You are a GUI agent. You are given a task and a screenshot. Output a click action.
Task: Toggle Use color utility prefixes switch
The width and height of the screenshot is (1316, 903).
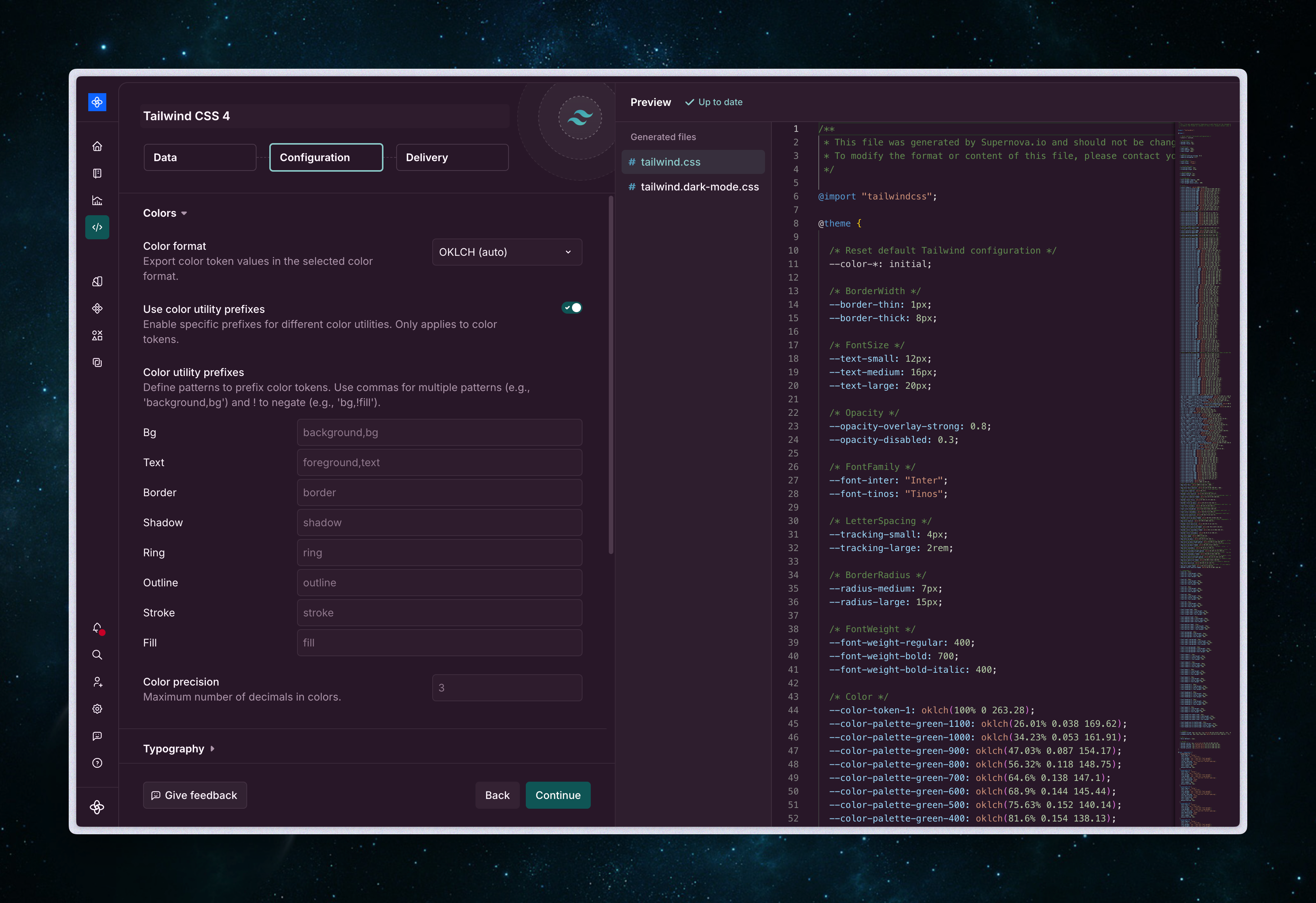[x=571, y=308]
